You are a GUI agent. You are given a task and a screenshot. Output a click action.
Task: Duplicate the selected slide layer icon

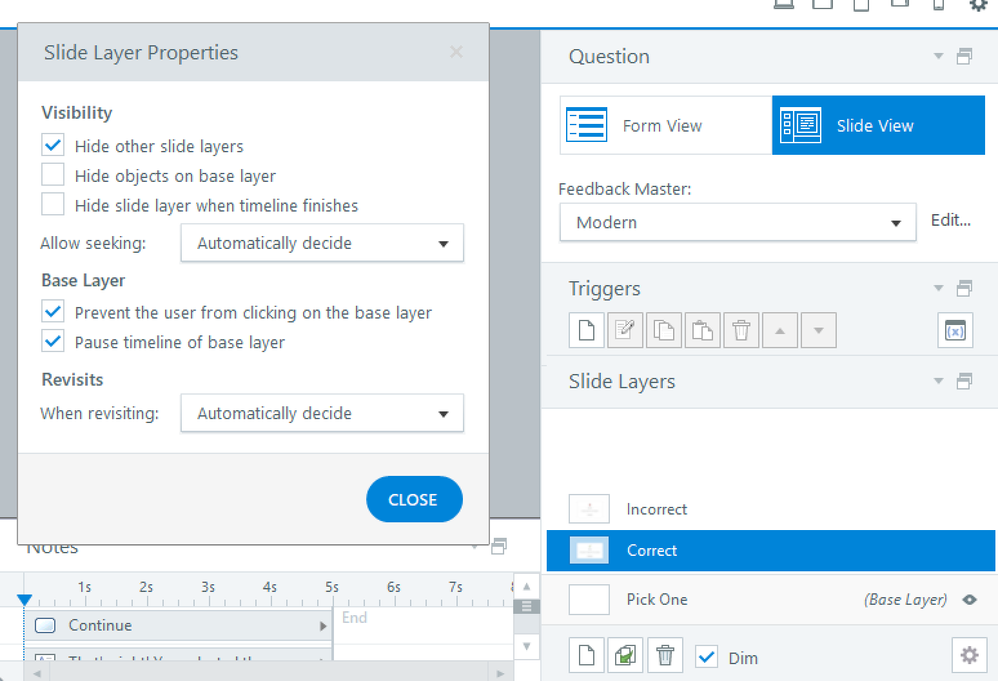[x=626, y=656]
